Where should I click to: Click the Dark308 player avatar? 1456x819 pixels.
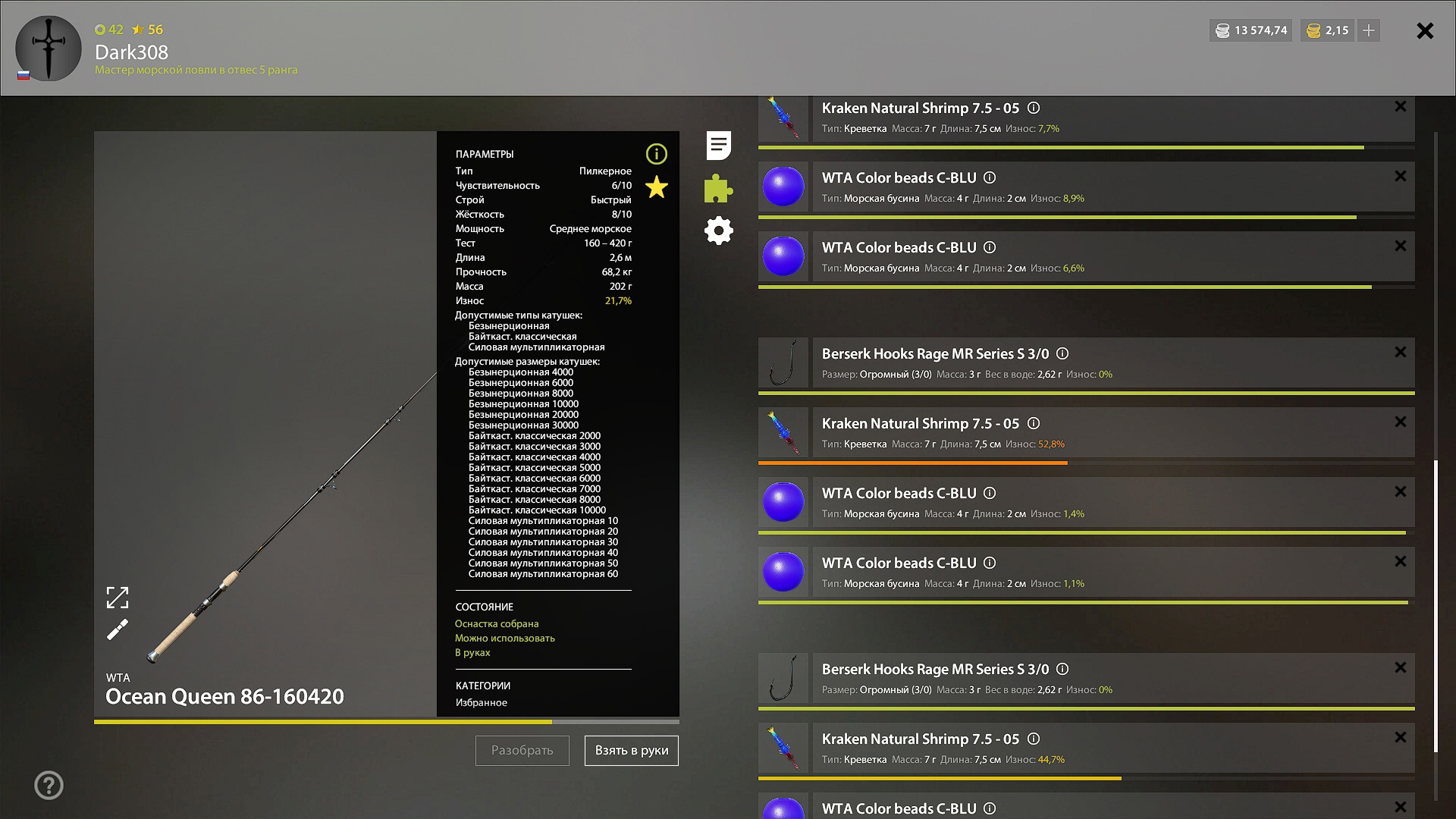49,49
